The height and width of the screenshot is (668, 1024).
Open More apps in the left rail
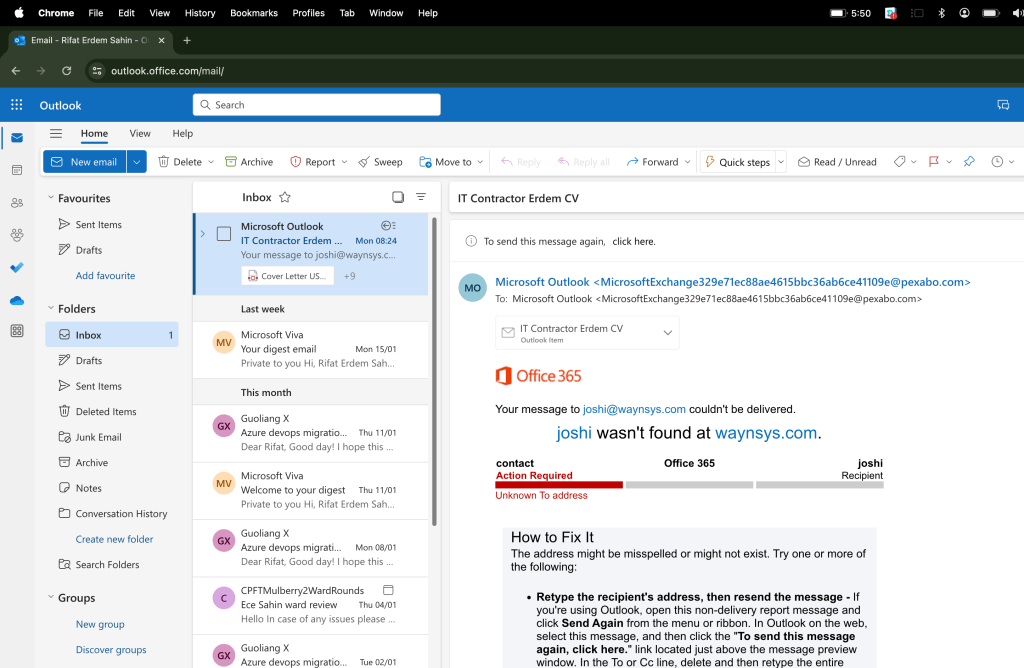click(x=17, y=331)
